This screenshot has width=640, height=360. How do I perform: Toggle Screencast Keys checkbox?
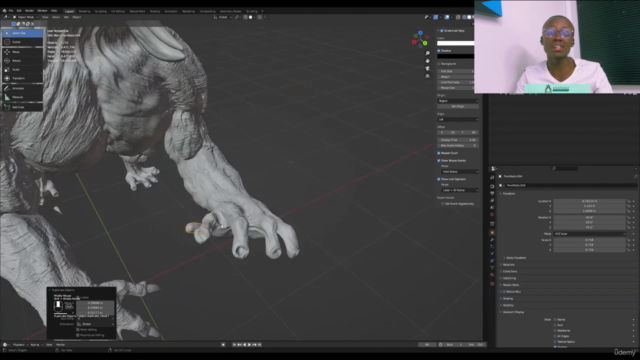coord(442,31)
